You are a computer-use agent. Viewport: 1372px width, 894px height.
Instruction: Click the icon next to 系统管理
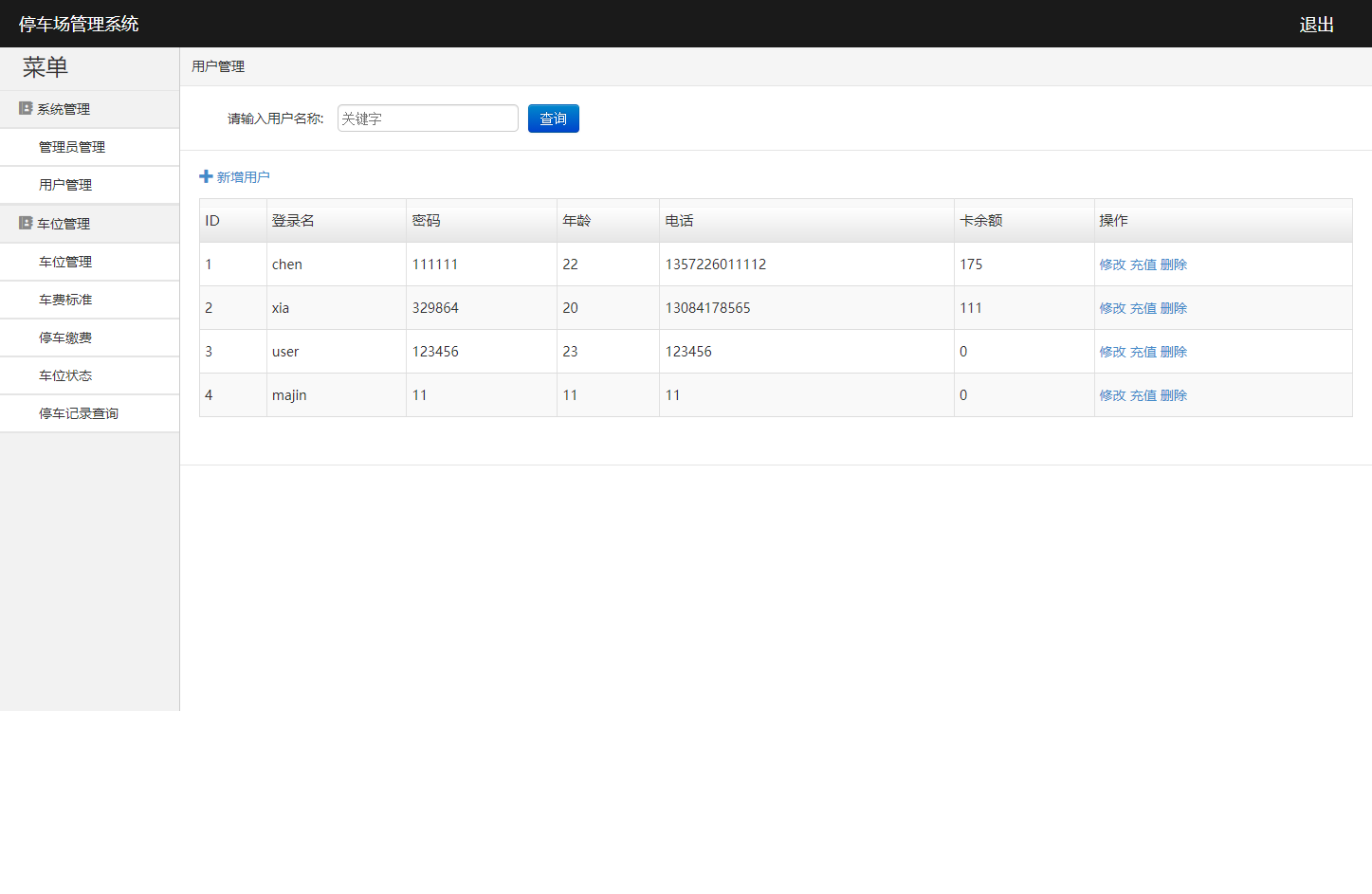click(x=26, y=109)
